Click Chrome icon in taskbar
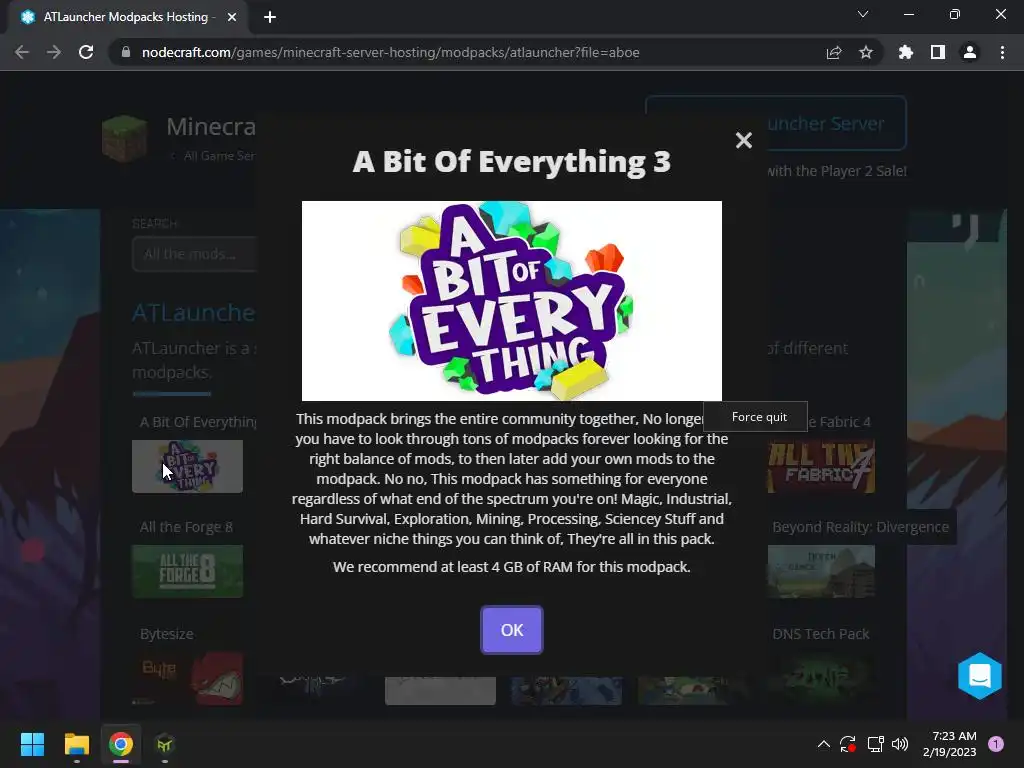Image resolution: width=1024 pixels, height=768 pixels. point(121,744)
